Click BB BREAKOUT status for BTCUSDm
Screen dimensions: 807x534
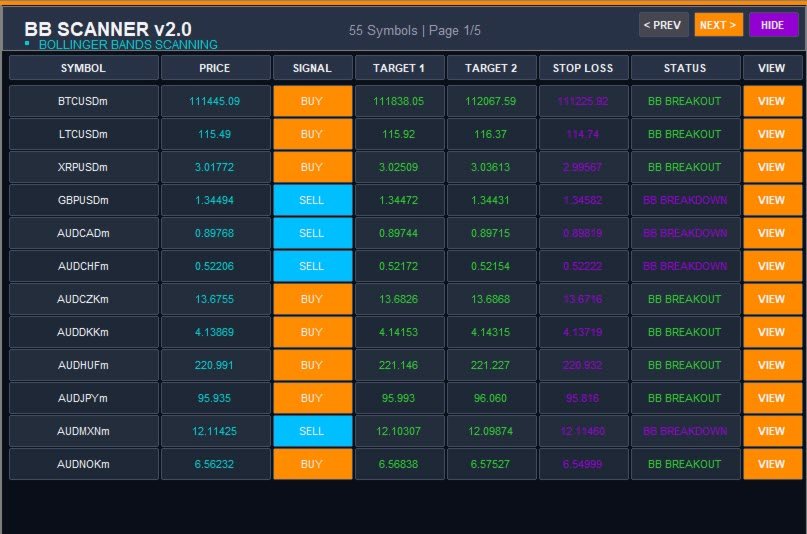(x=685, y=101)
